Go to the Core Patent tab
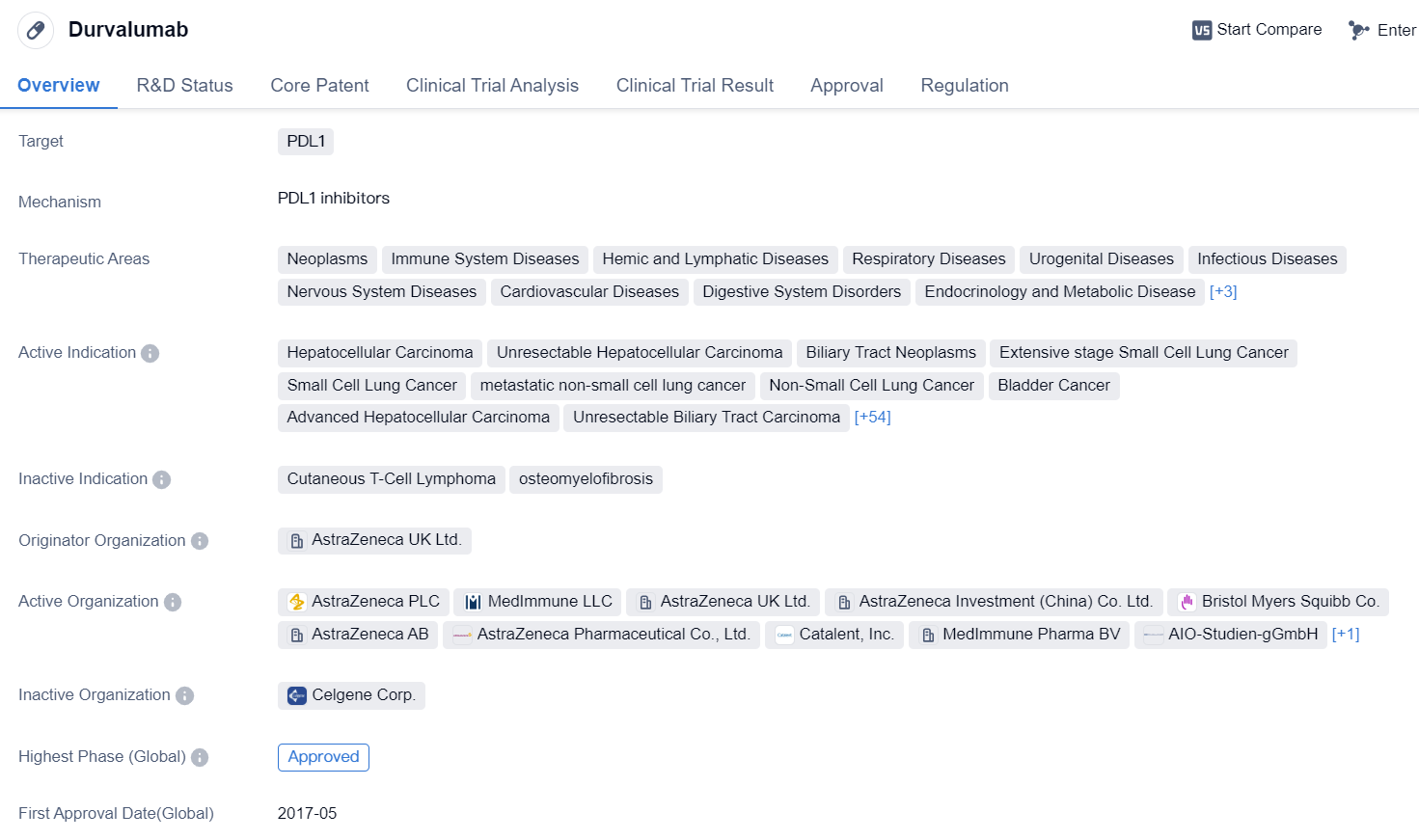This screenshot has height=840, width=1419. click(319, 85)
